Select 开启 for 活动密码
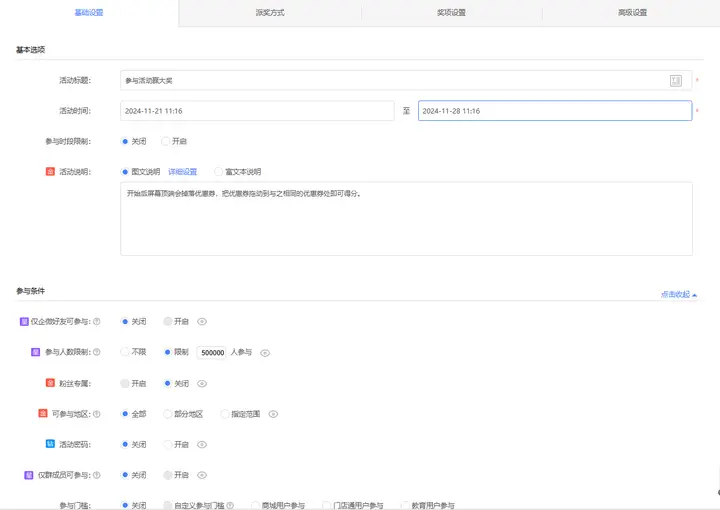Viewport: 720px width, 510px height. coord(168,444)
